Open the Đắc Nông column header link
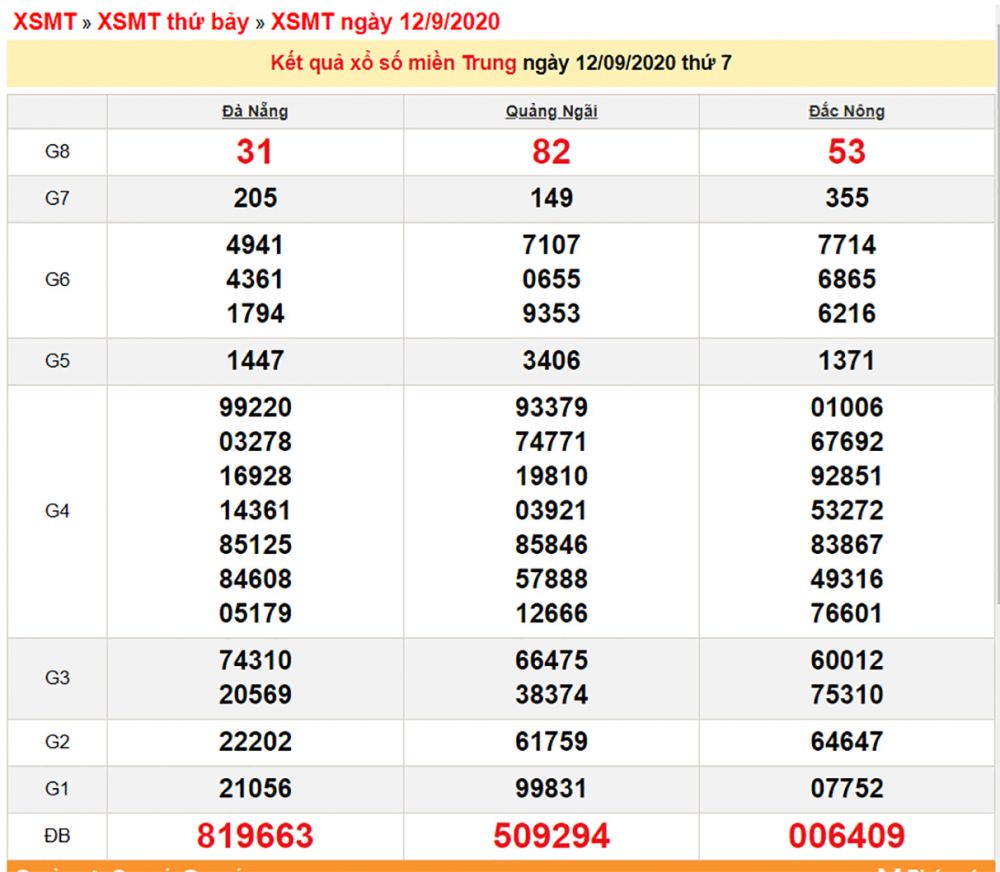This screenshot has height=872, width=1000. click(845, 111)
